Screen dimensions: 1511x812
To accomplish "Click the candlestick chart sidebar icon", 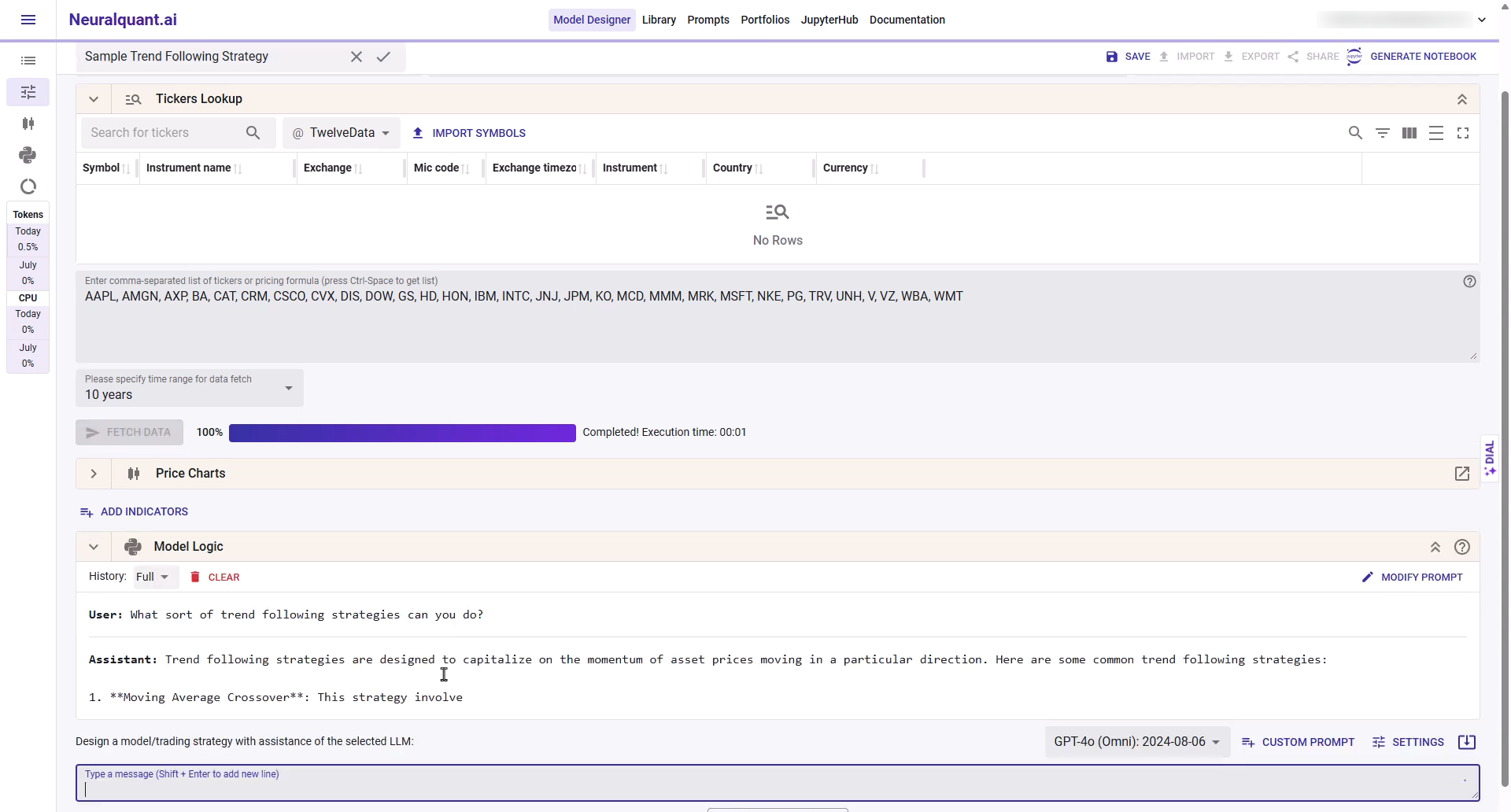I will click(x=28, y=124).
